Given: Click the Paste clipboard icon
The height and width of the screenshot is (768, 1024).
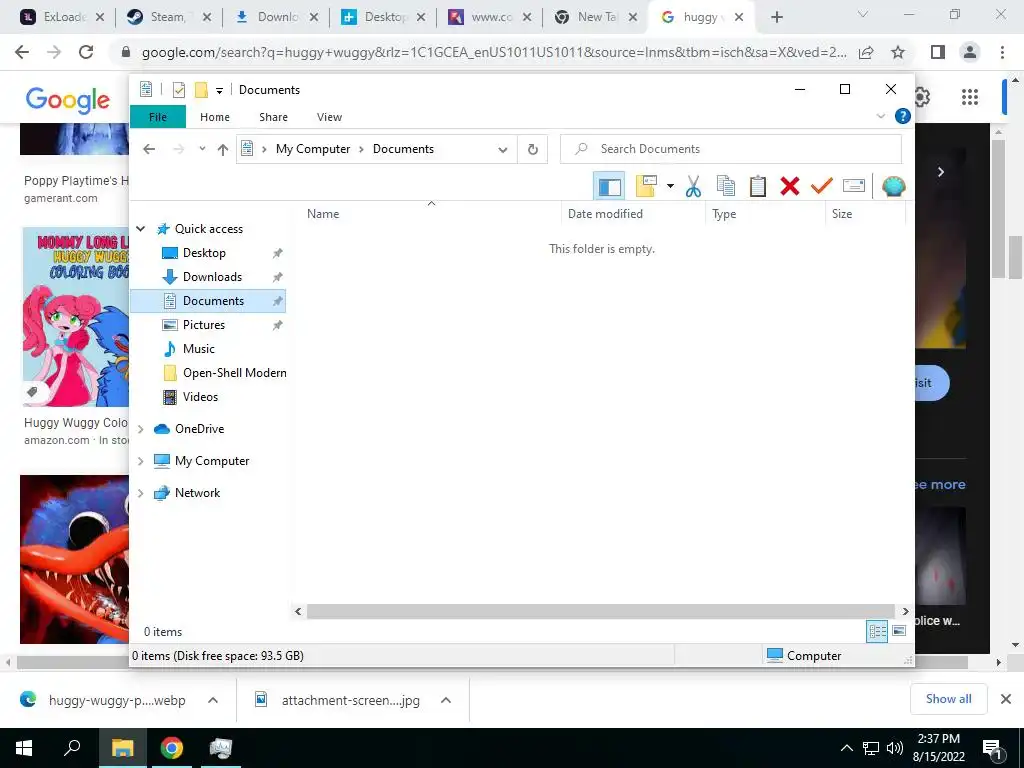Looking at the screenshot, I should pos(758,186).
